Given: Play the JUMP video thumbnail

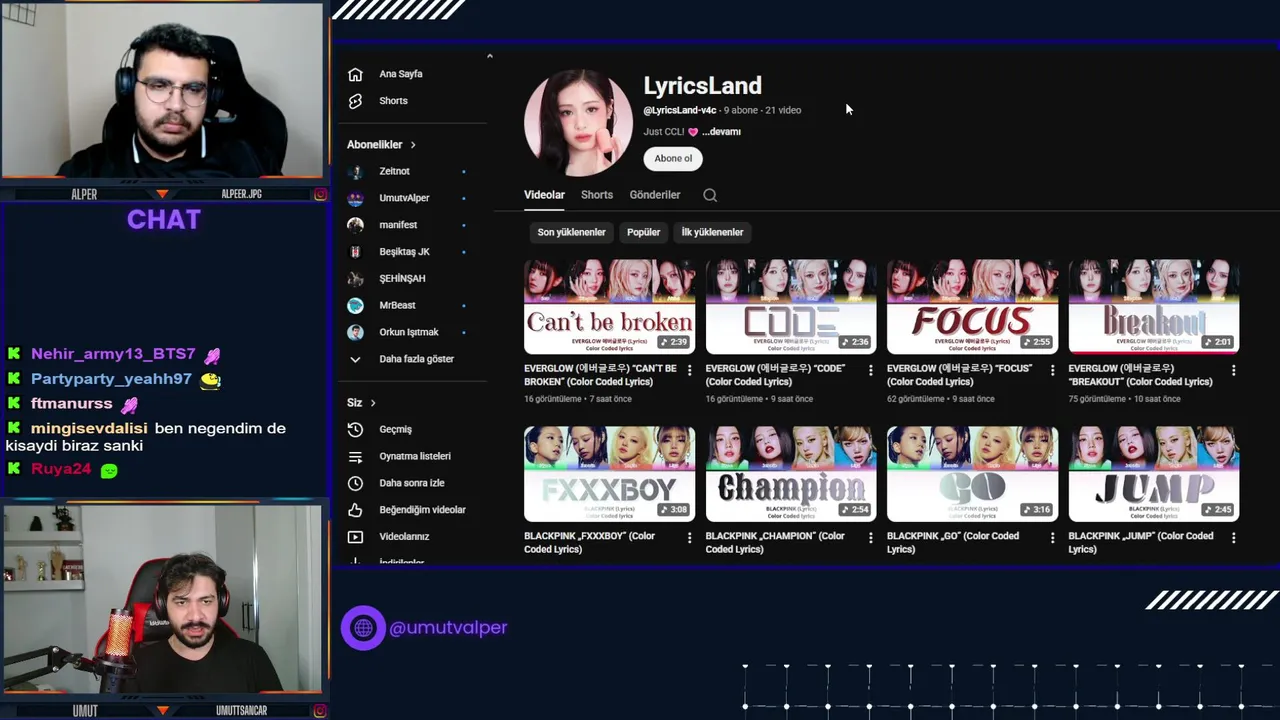Looking at the screenshot, I should pyautogui.click(x=1154, y=474).
